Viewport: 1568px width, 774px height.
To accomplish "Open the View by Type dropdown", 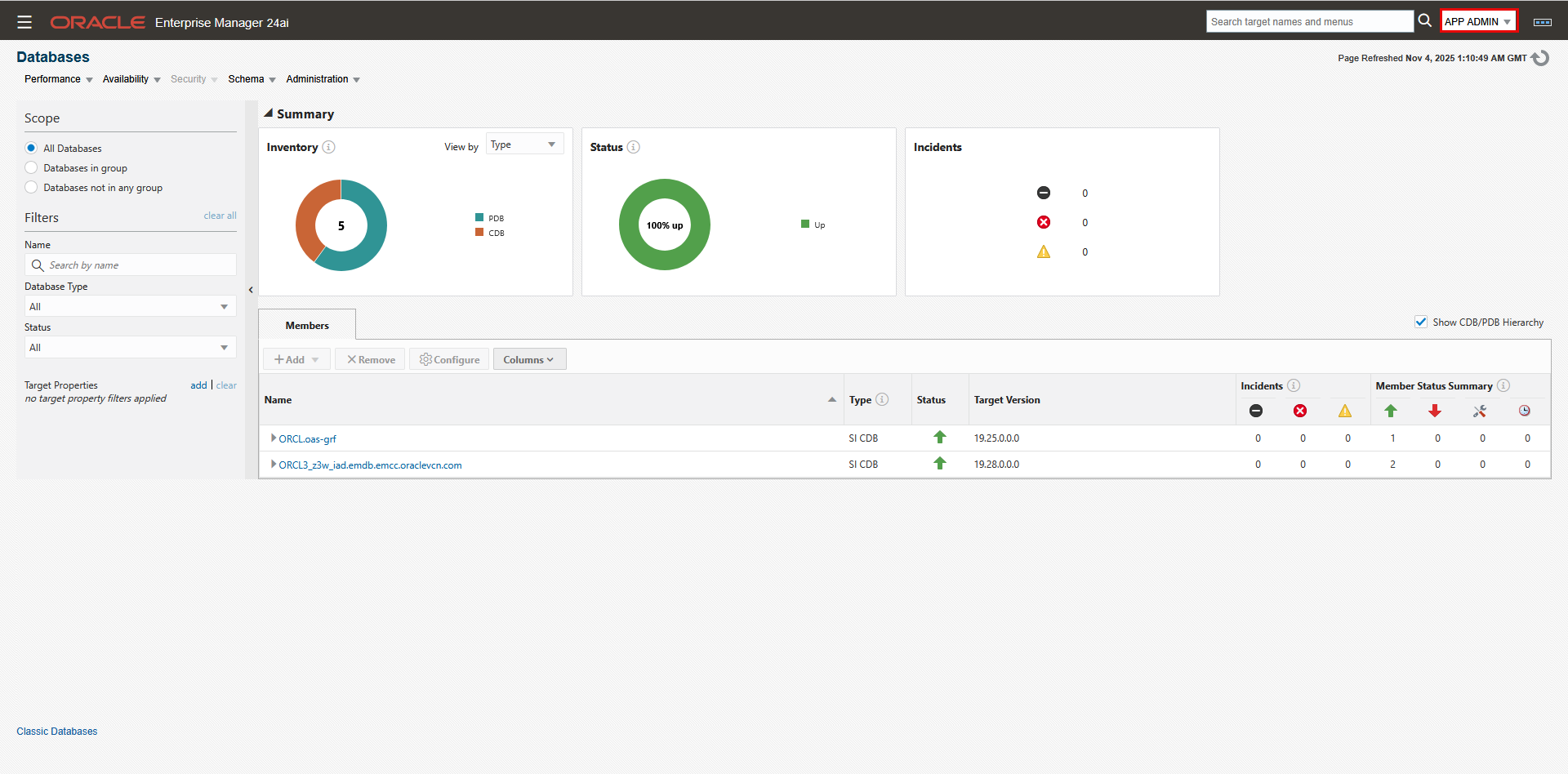I will click(x=523, y=143).
